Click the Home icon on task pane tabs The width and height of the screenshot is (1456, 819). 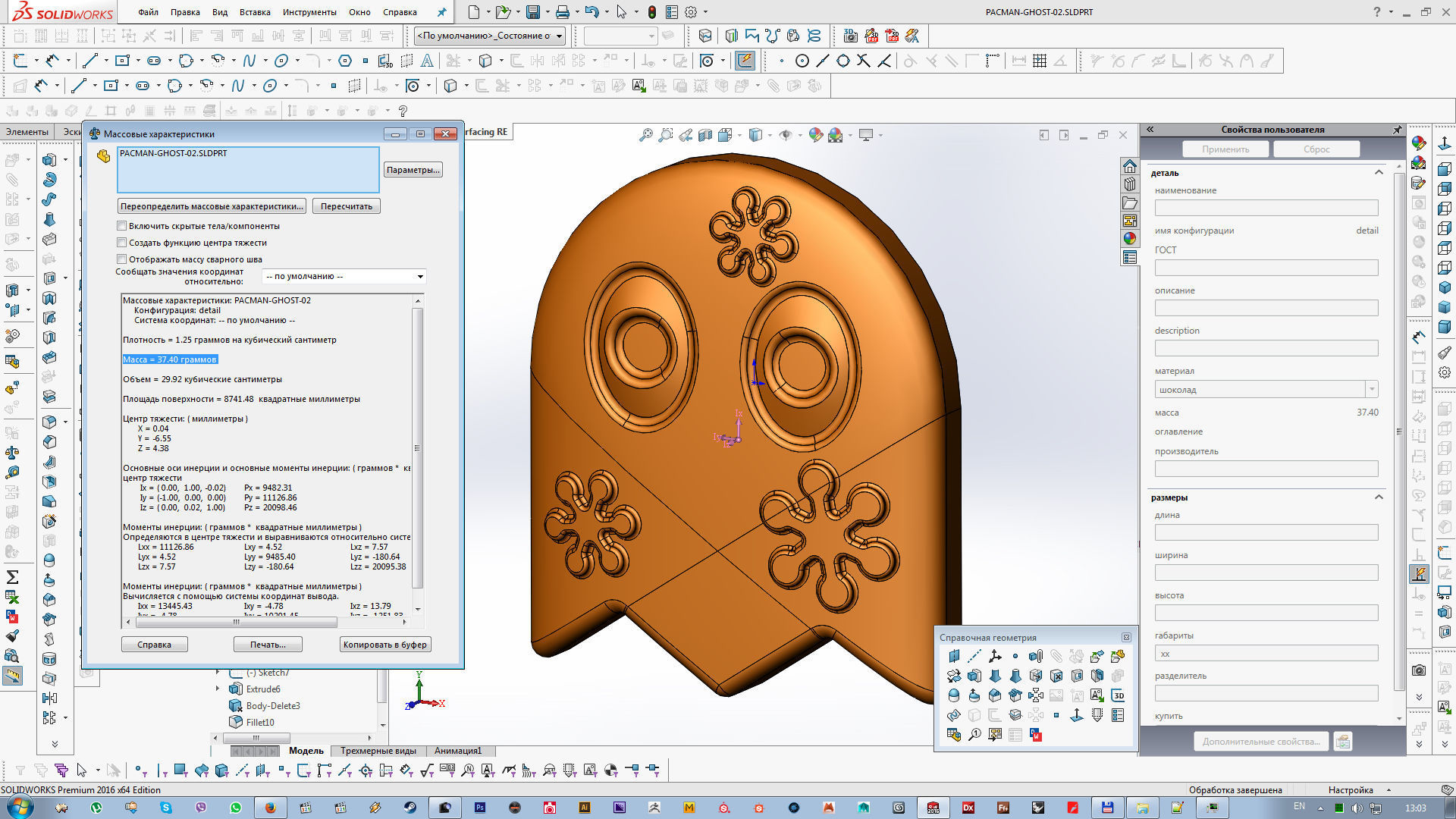click(1130, 166)
